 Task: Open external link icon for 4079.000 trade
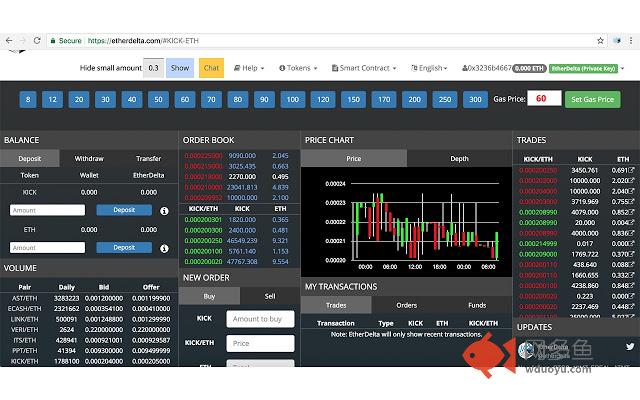pos(631,212)
